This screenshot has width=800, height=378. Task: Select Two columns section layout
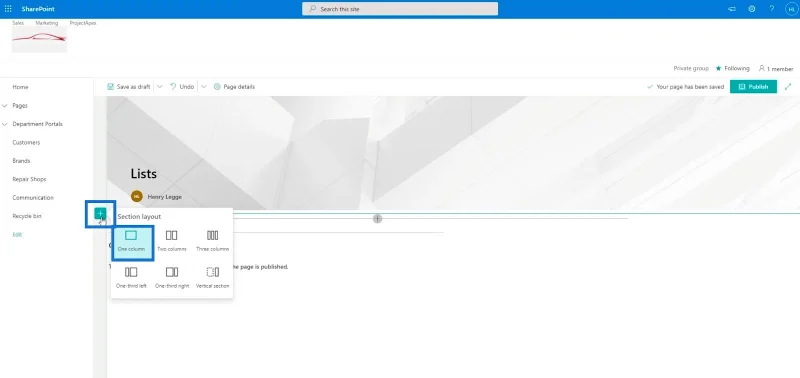point(172,241)
